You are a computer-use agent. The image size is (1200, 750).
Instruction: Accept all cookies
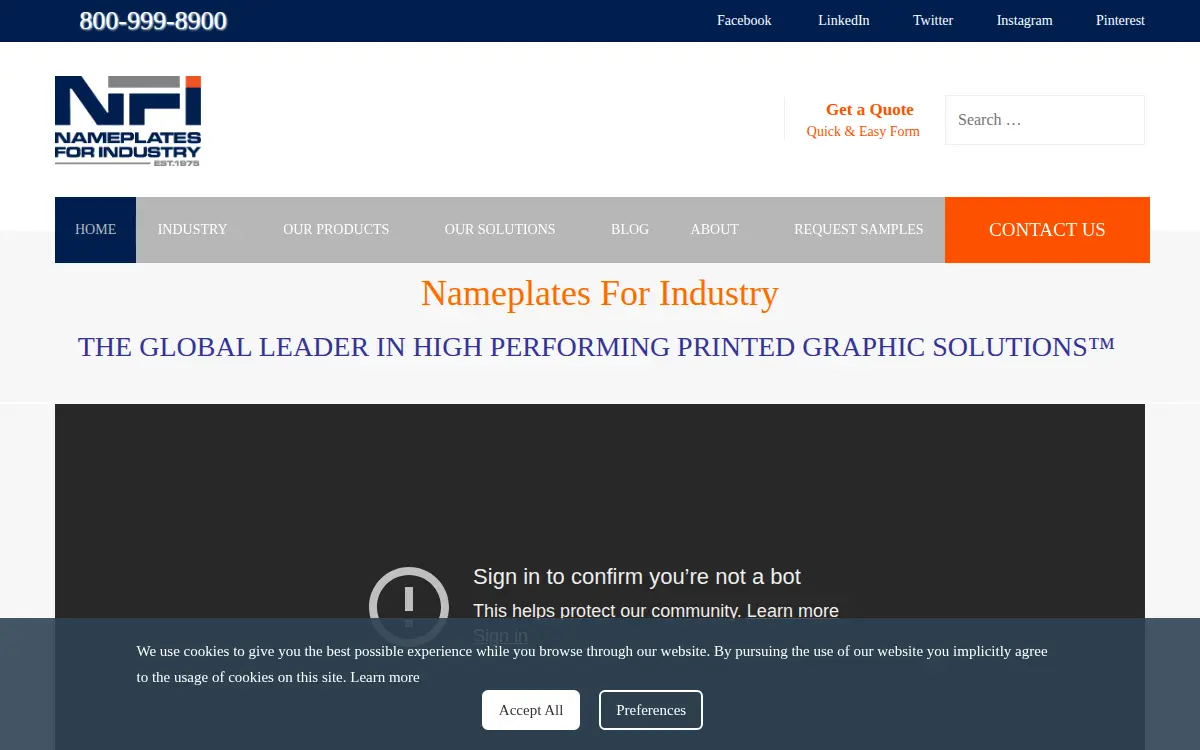(531, 710)
